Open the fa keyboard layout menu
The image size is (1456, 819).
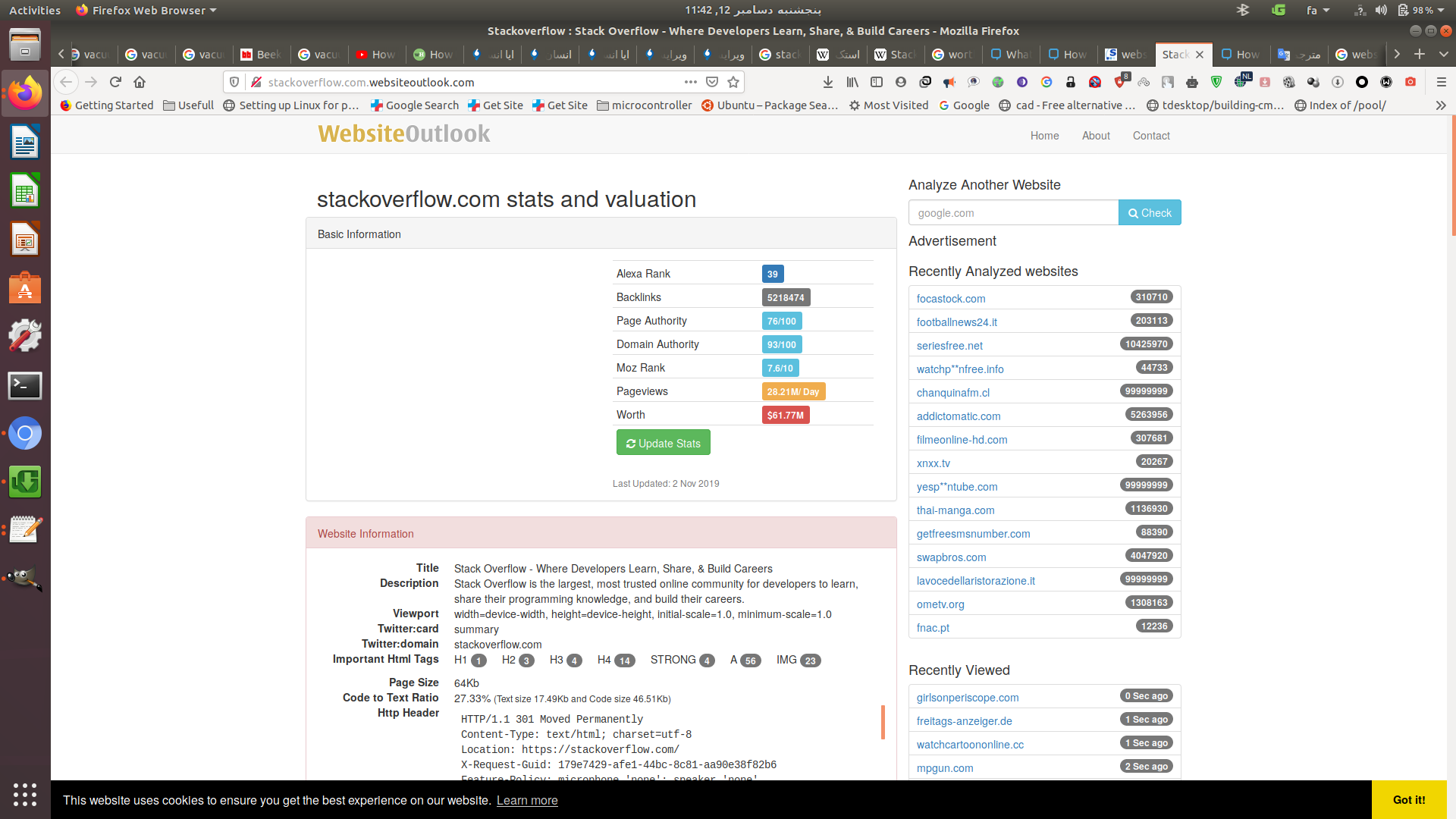(1317, 10)
